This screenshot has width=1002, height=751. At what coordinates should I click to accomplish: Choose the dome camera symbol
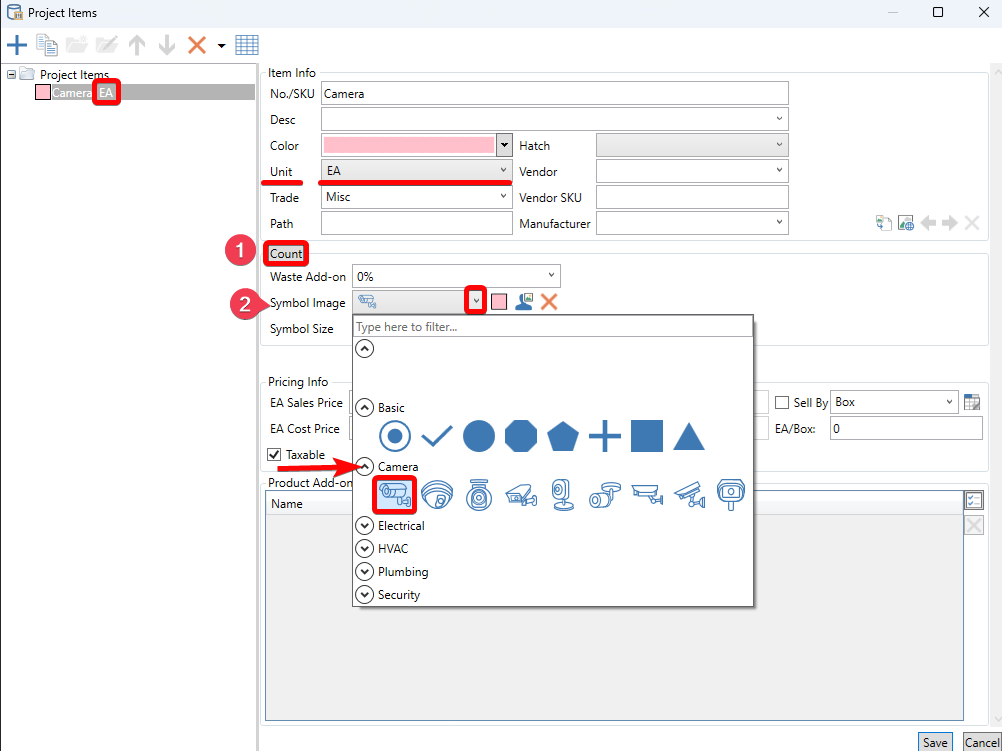(x=437, y=495)
